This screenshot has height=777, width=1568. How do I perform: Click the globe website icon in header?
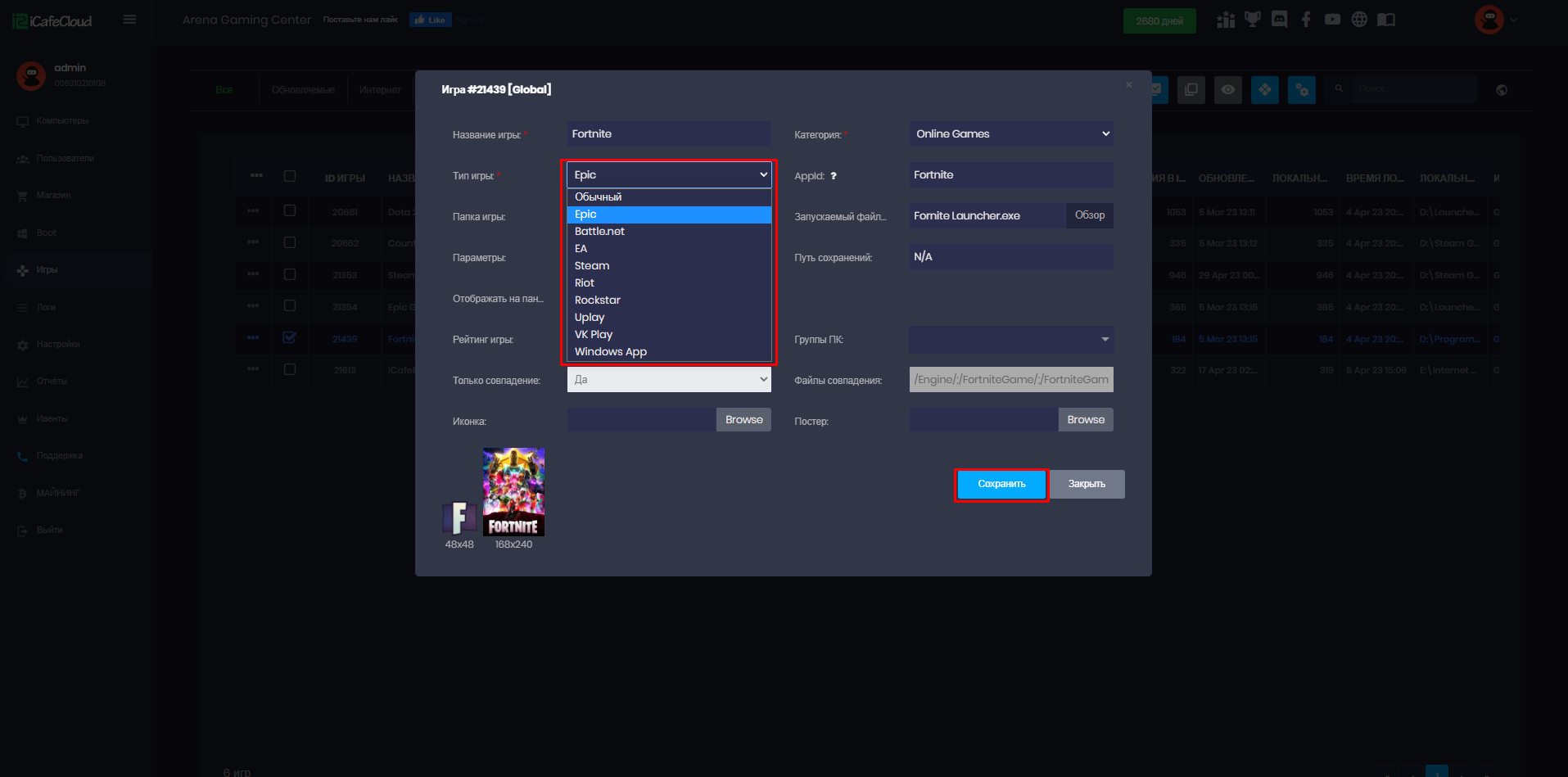[x=1359, y=20]
